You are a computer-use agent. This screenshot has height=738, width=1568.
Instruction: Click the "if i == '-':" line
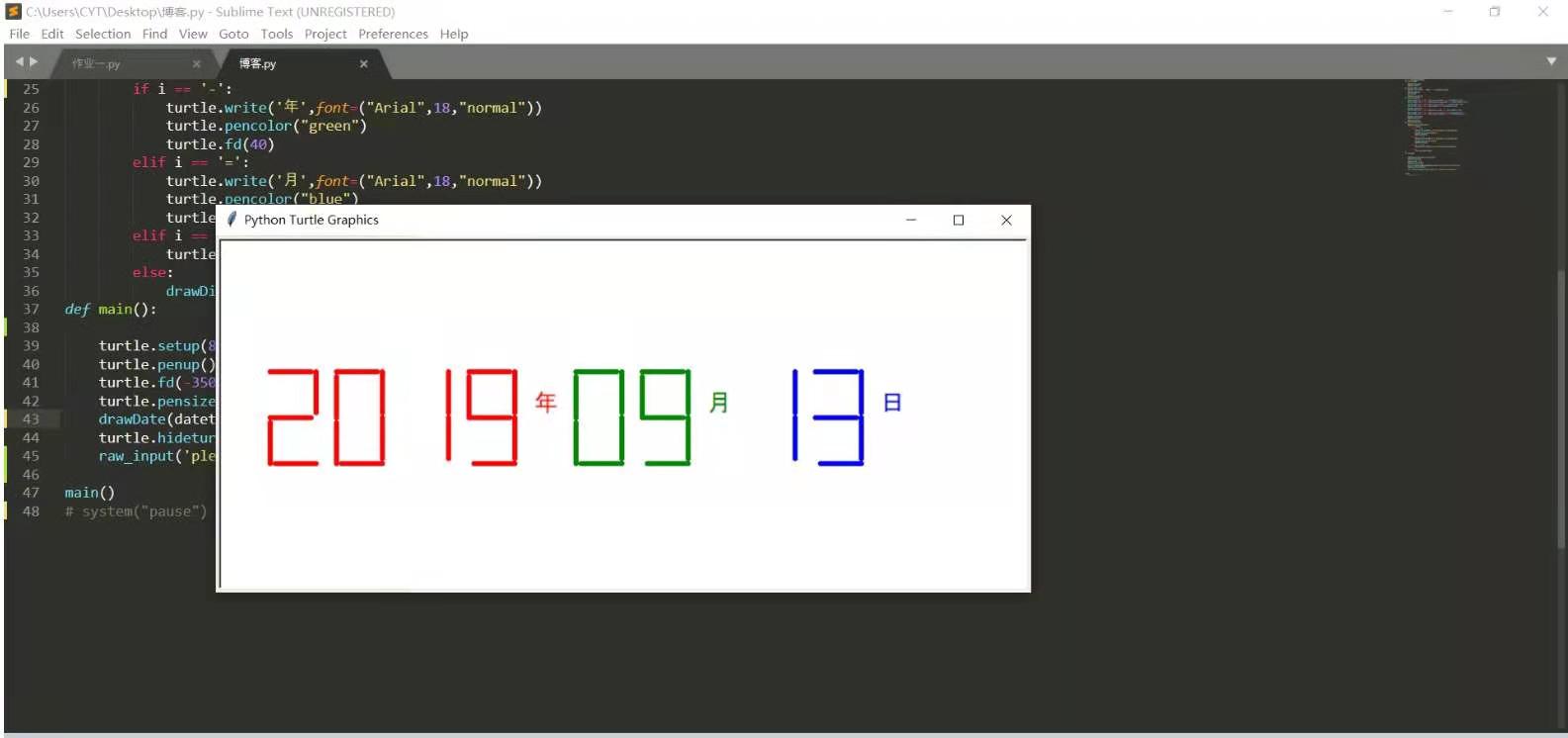[x=182, y=89]
